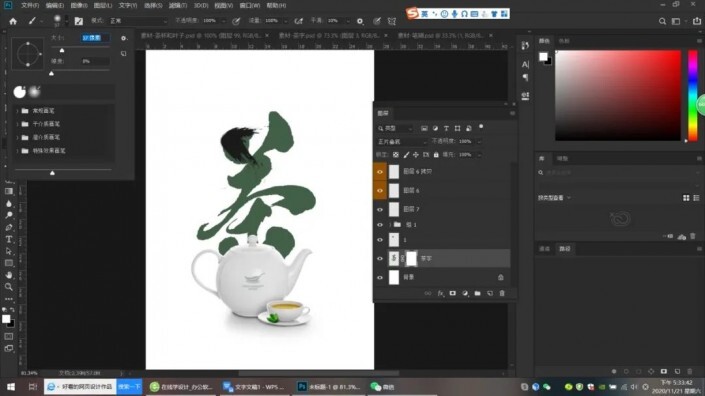This screenshot has width=705, height=396.
Task: Select the Type tool in the left toolbar
Action: click(9, 240)
